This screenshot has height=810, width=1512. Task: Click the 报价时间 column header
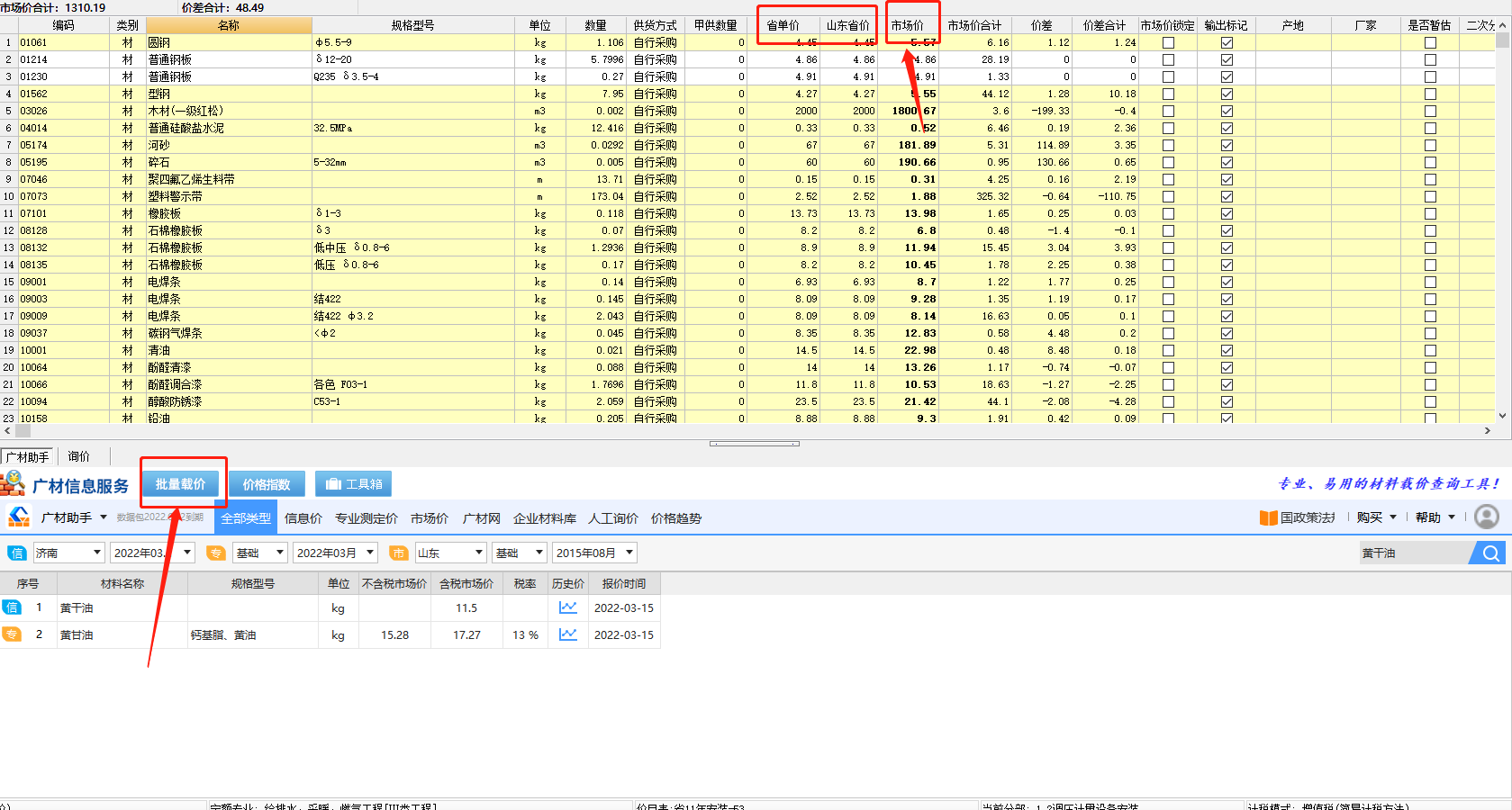tap(624, 583)
